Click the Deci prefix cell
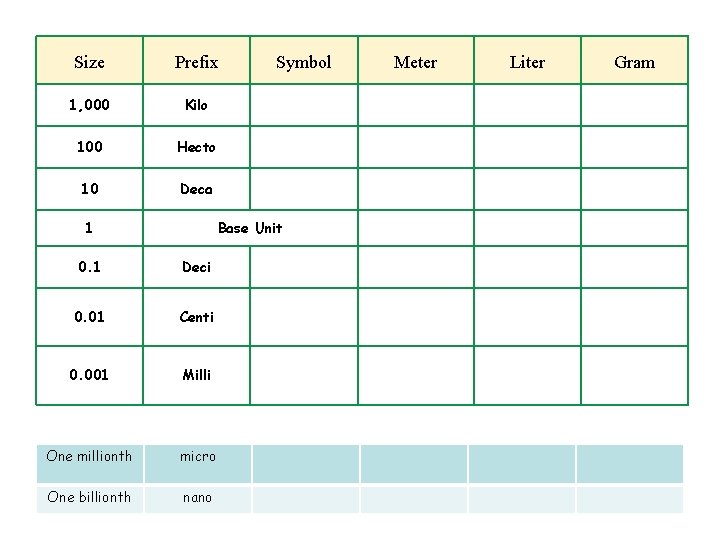The image size is (720, 540). pyautogui.click(x=197, y=267)
